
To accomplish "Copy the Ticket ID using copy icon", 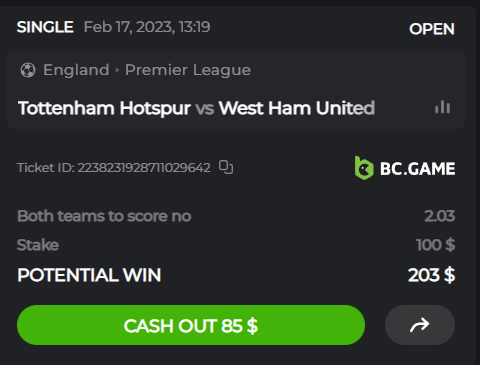I will [x=226, y=167].
